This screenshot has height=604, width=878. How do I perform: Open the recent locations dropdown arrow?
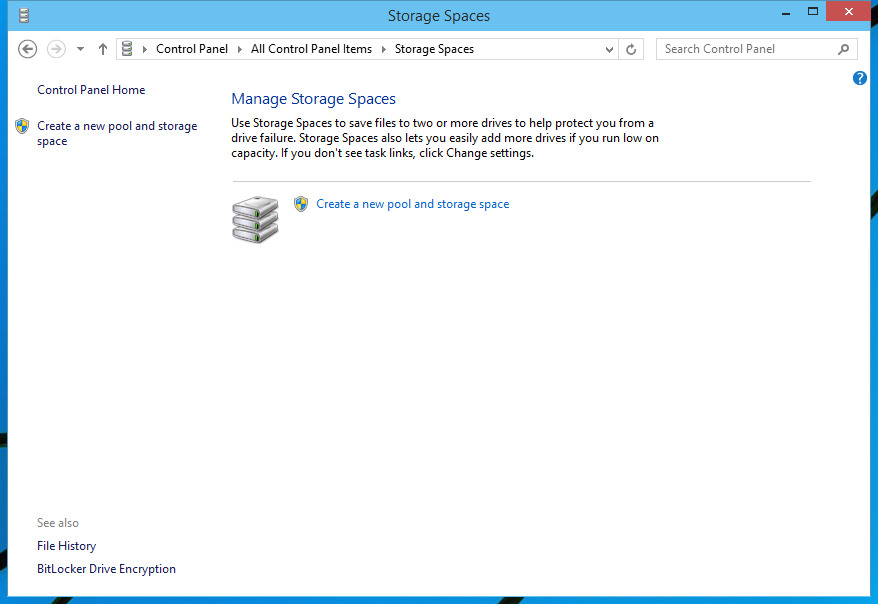(79, 48)
